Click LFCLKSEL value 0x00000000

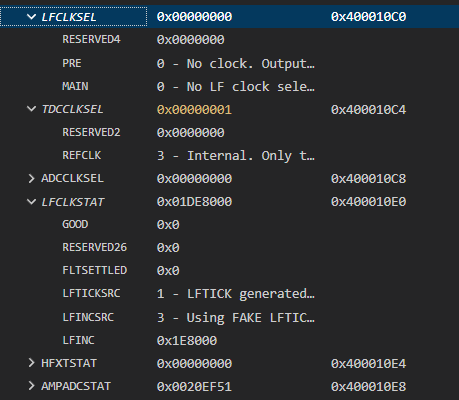[194, 17]
